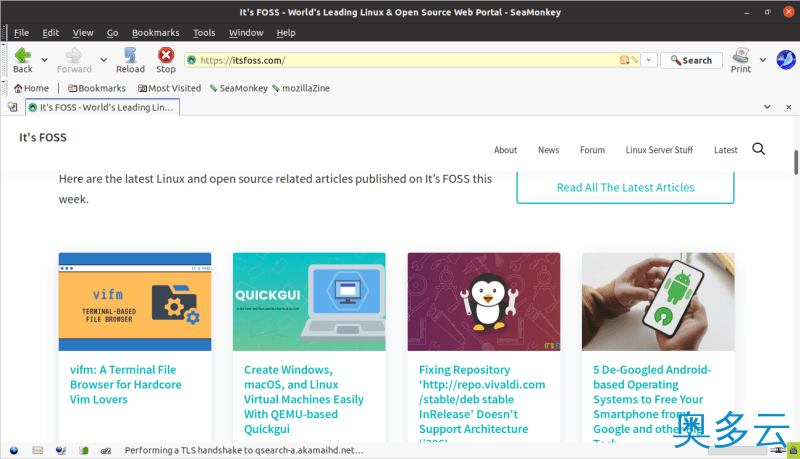Open the URL bar history dropdown
The image size is (800, 459).
pos(648,60)
